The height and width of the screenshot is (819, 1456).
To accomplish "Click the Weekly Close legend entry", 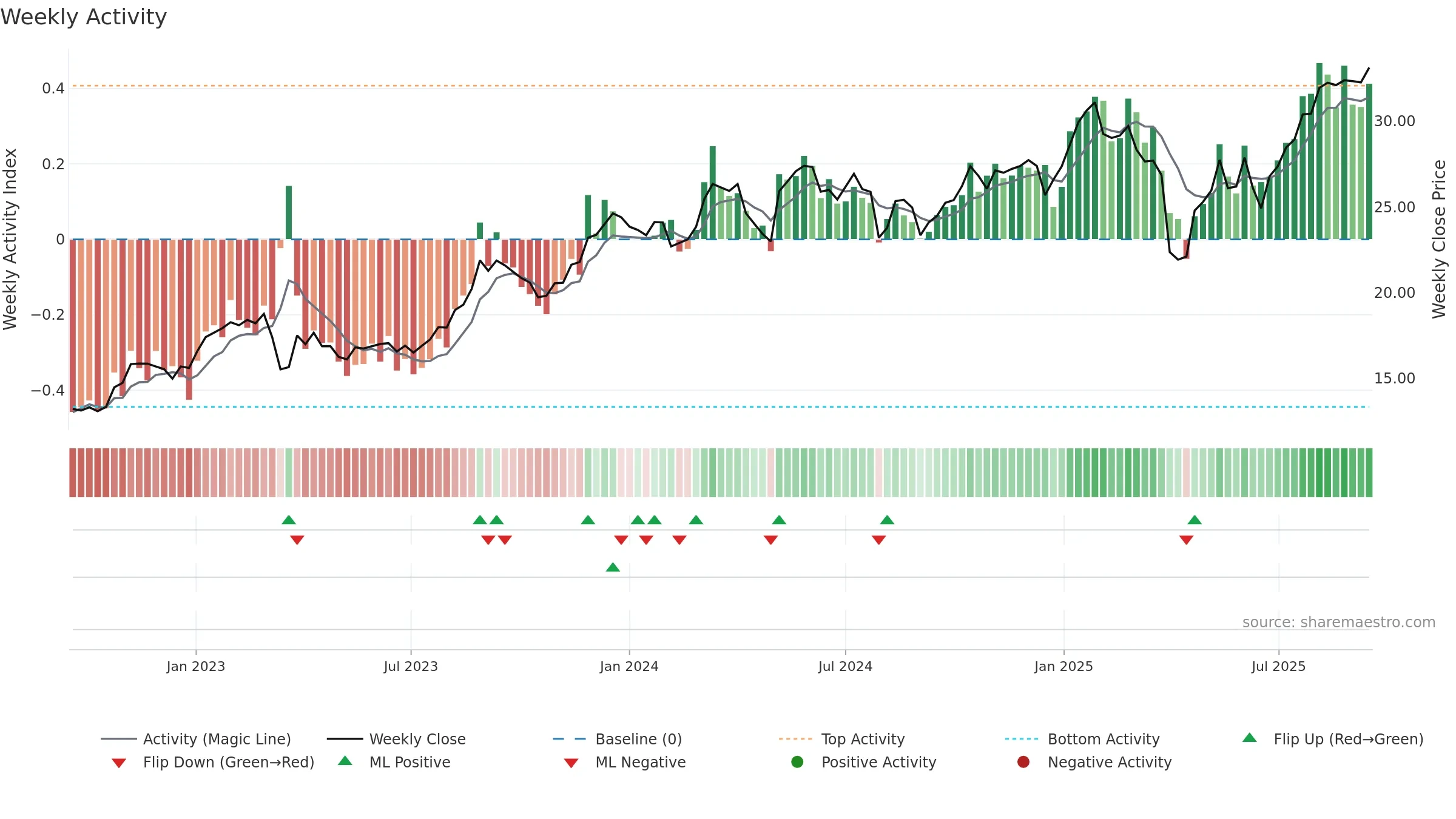I will [396, 739].
